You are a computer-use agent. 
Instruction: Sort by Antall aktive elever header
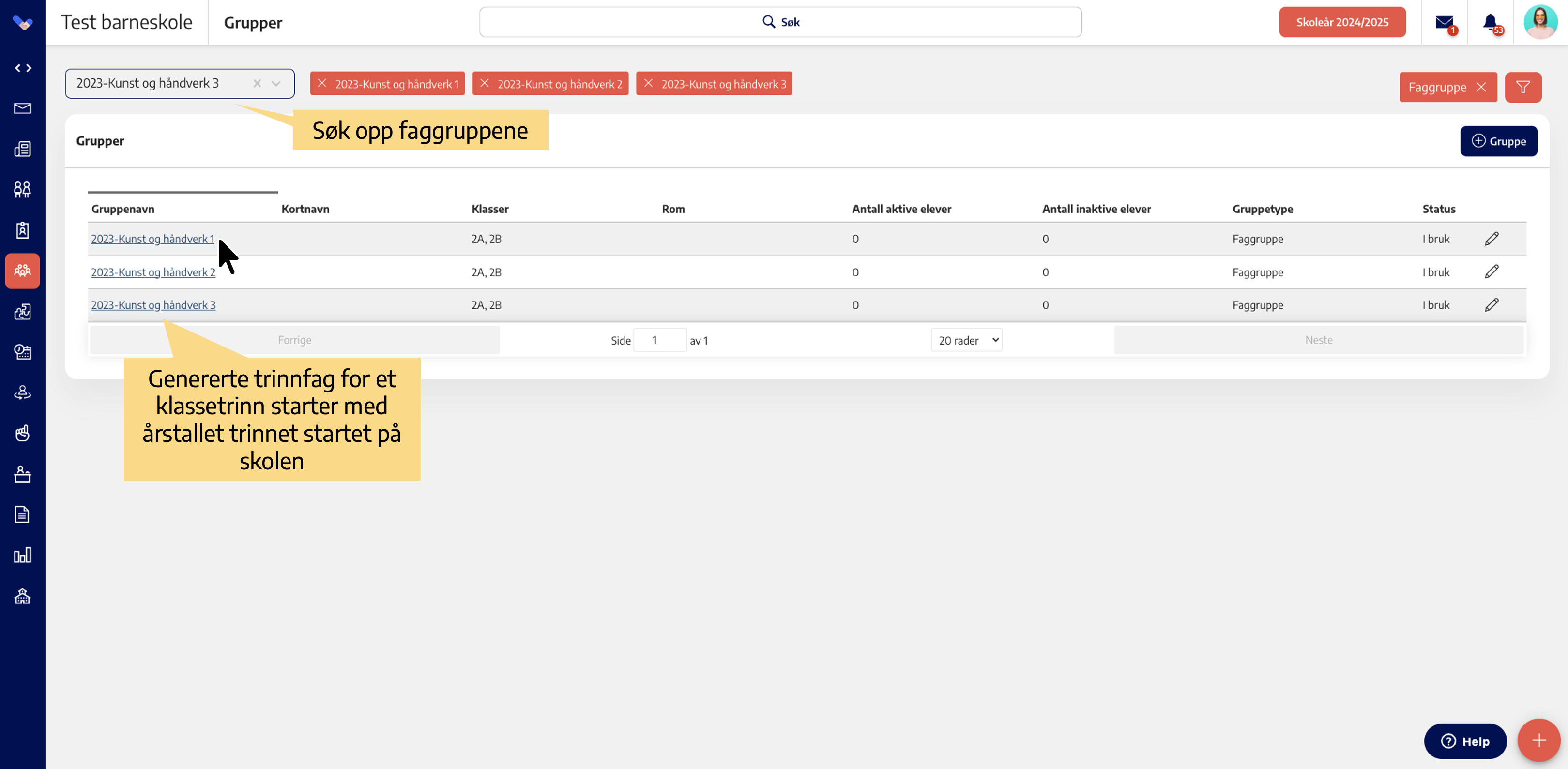(x=901, y=209)
